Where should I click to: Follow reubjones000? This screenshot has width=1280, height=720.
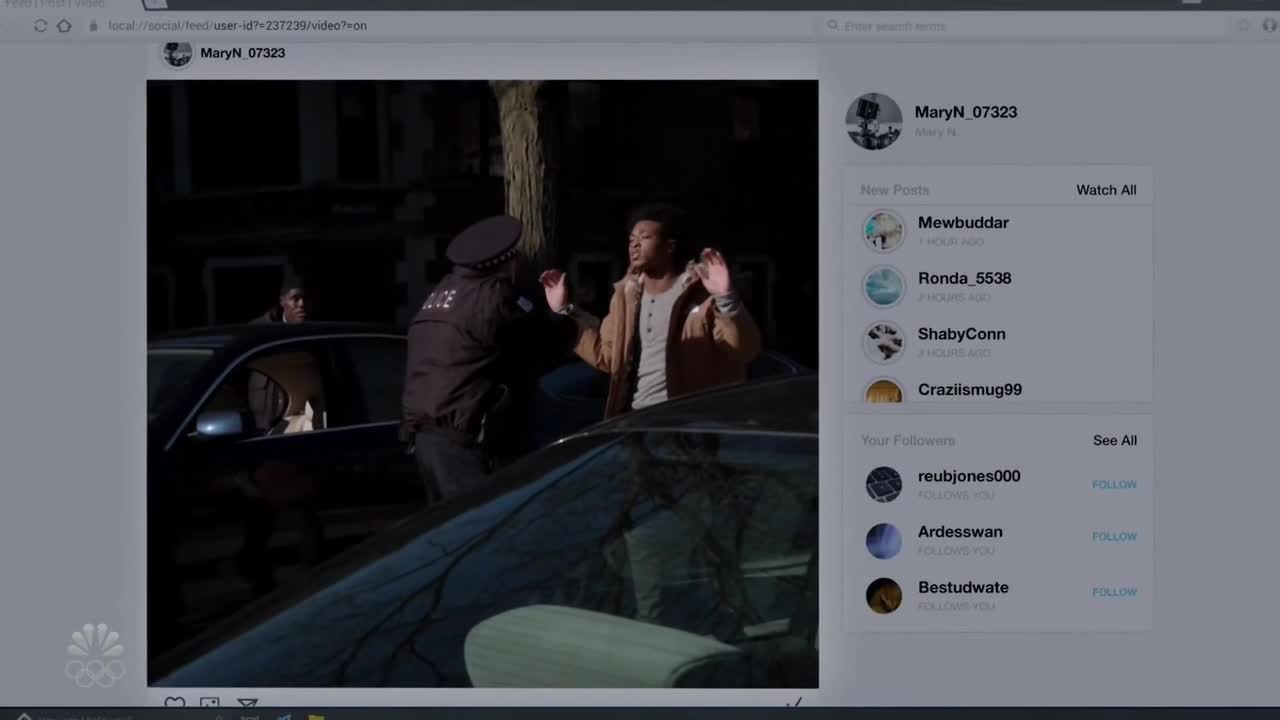click(1114, 484)
